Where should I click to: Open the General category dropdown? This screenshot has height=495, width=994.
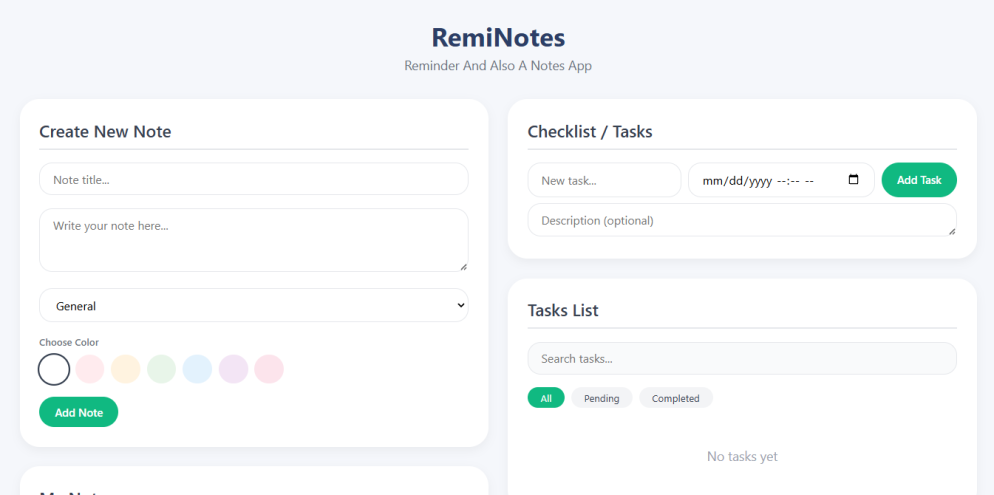click(x=254, y=305)
